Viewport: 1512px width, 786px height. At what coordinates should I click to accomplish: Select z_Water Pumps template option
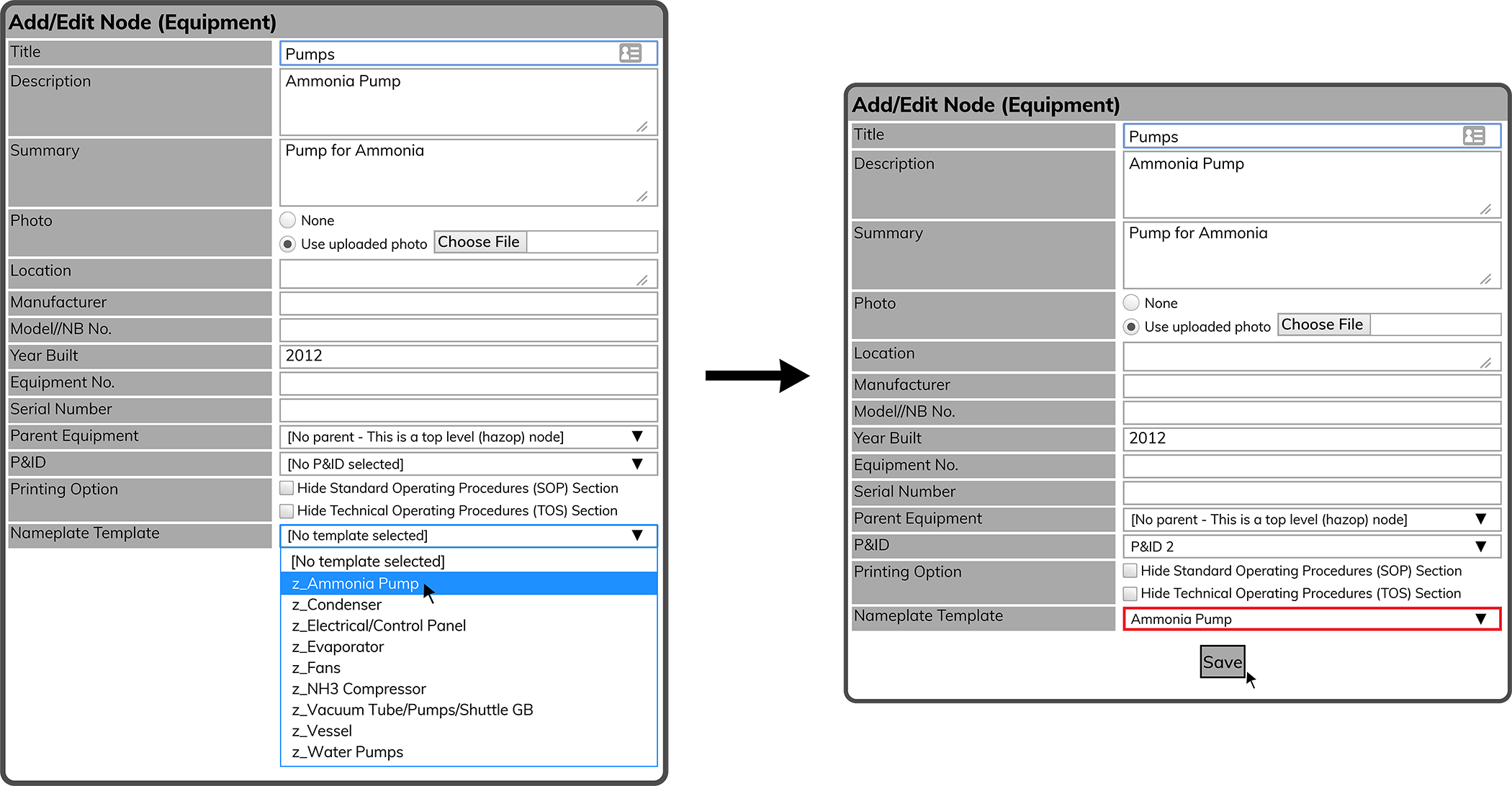click(347, 752)
